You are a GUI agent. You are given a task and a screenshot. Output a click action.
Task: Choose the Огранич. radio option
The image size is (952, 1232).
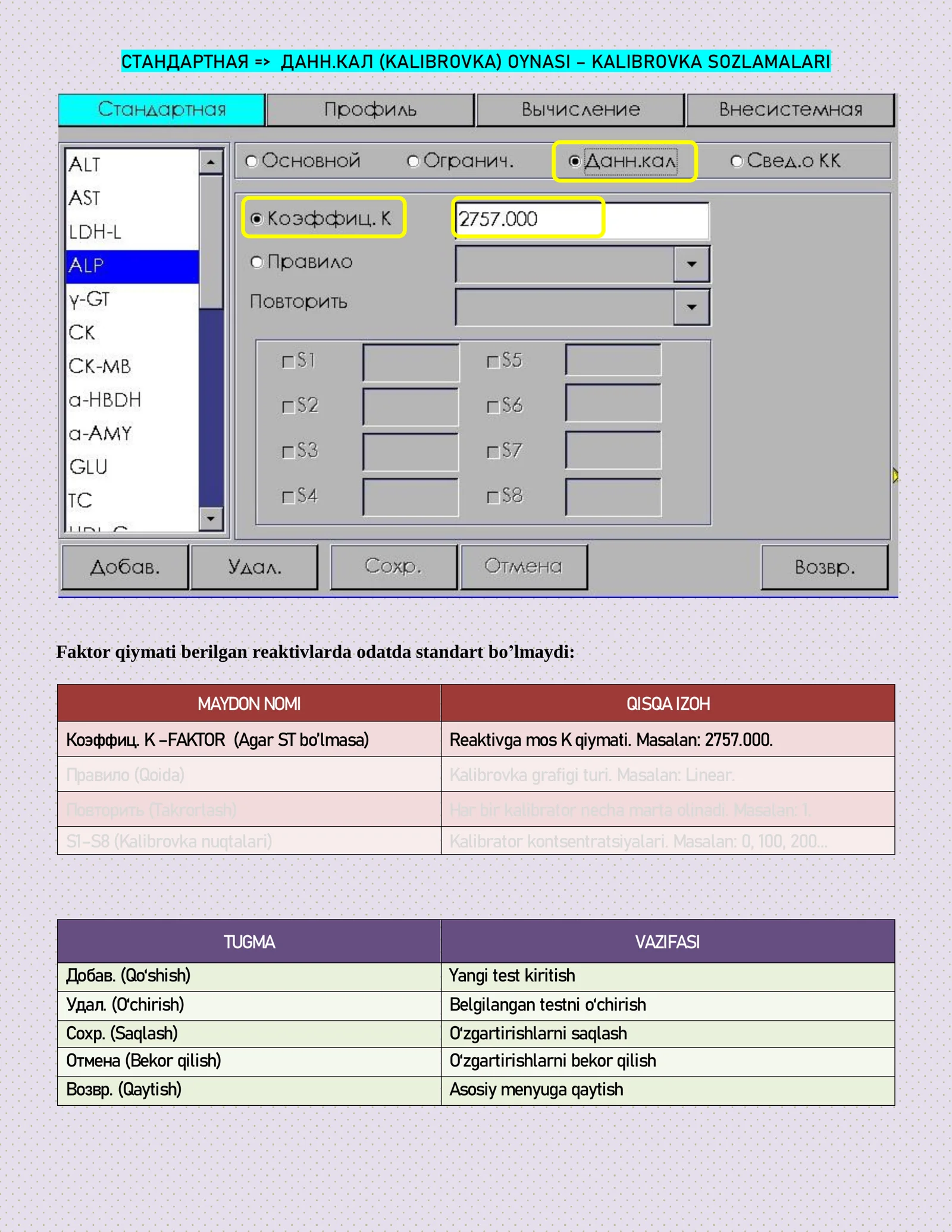coord(414,161)
